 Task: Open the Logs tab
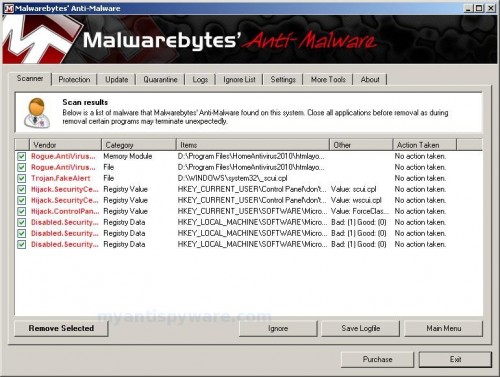(x=200, y=80)
